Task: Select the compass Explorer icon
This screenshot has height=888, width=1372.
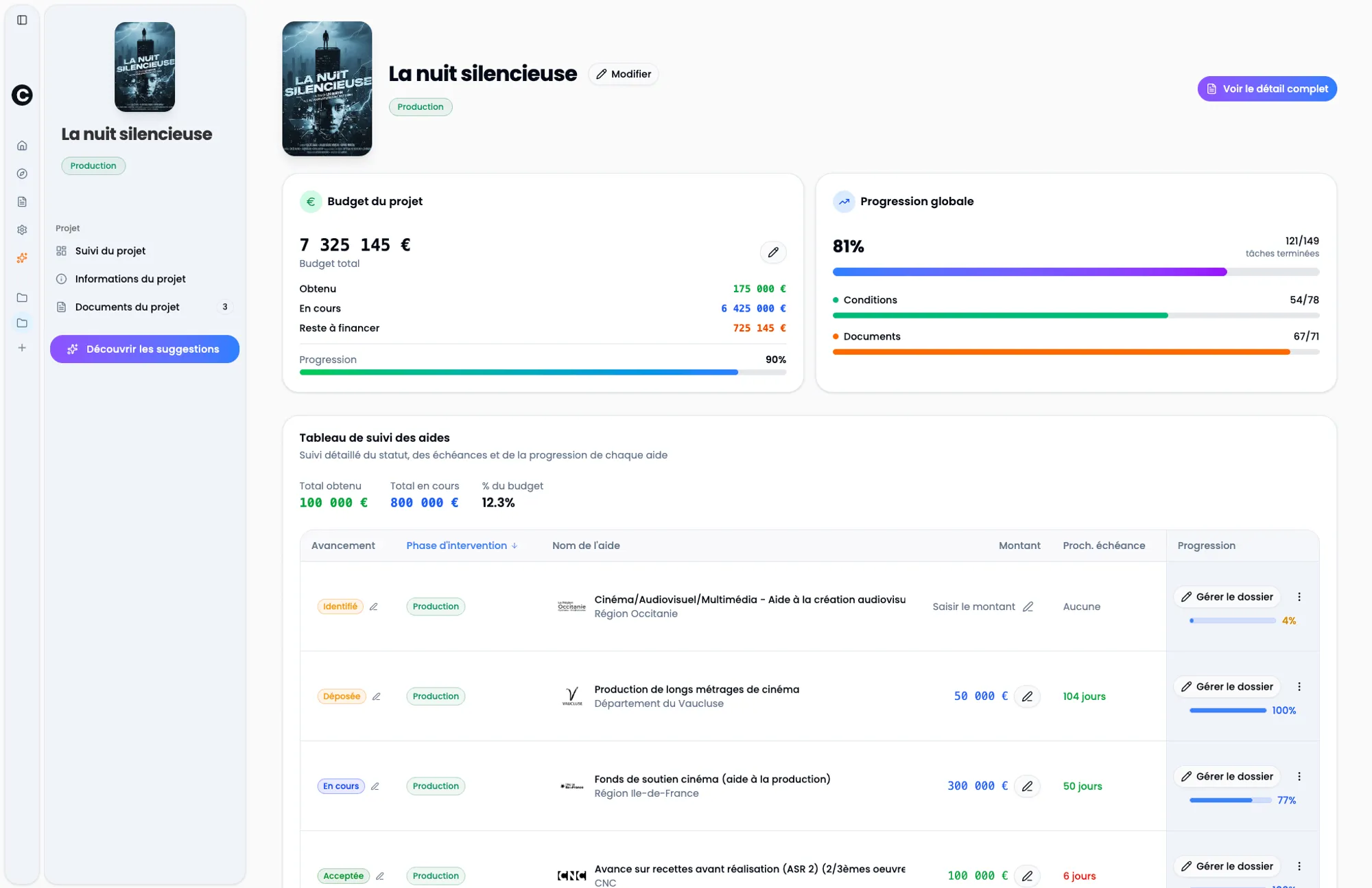Action: (22, 174)
